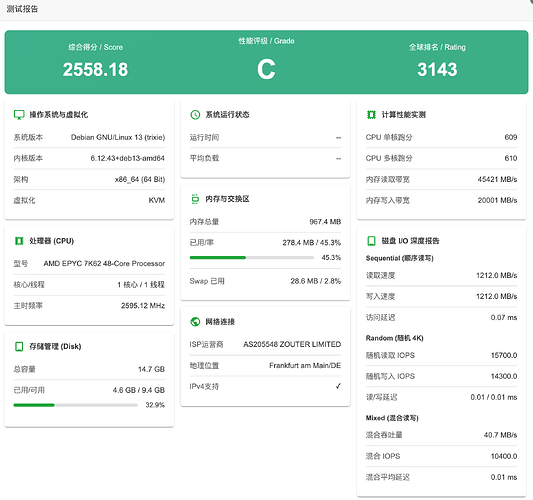Click the memory icon beside 内存与交换区
The width and height of the screenshot is (533, 500).
pos(195,199)
